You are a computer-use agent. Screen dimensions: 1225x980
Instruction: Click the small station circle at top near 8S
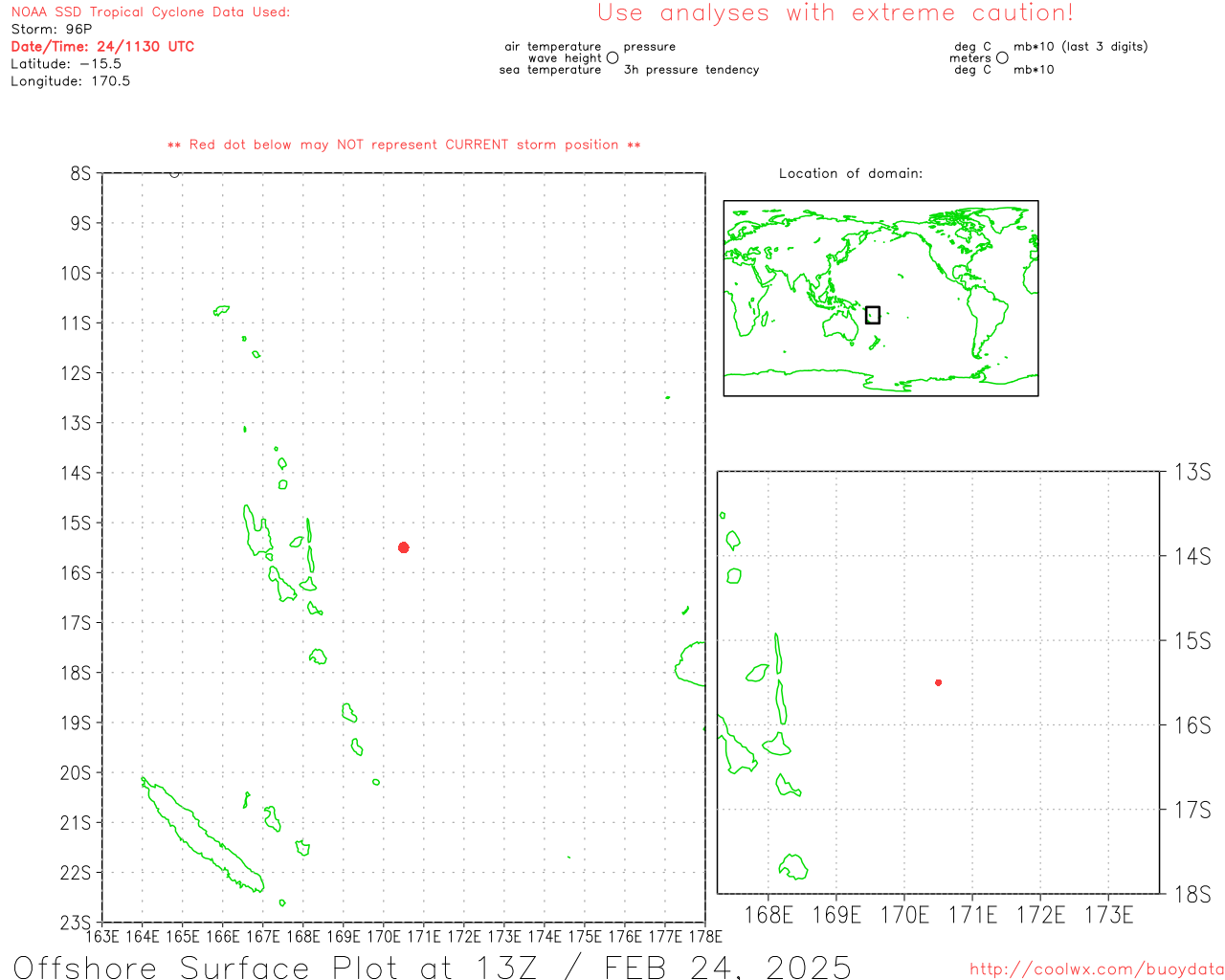coord(174,174)
